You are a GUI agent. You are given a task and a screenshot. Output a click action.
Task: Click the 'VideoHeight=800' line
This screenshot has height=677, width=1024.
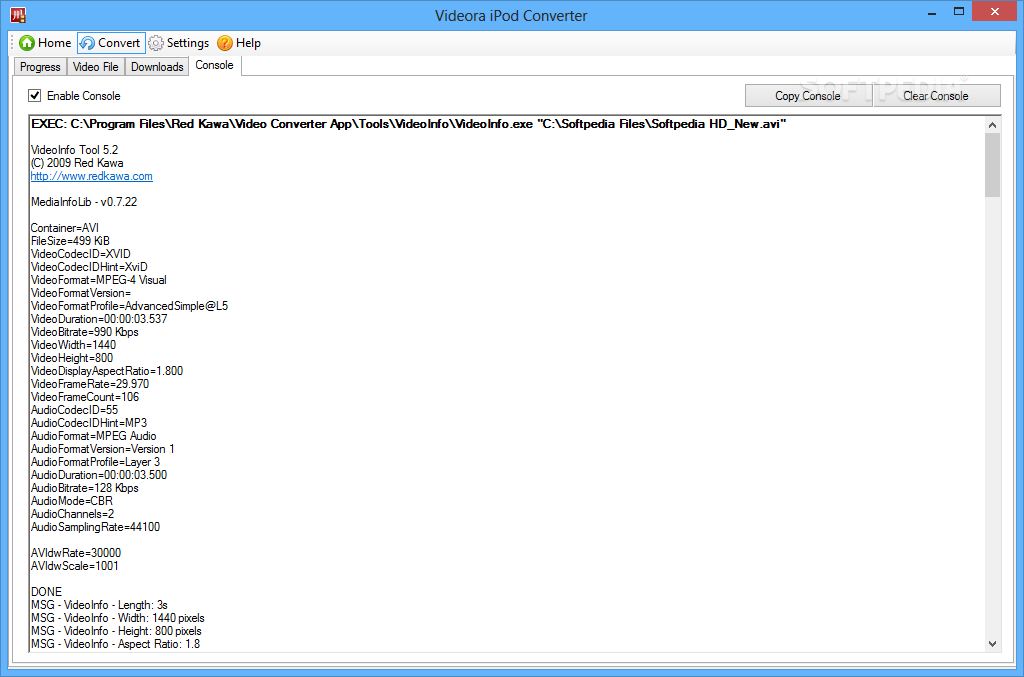72,358
